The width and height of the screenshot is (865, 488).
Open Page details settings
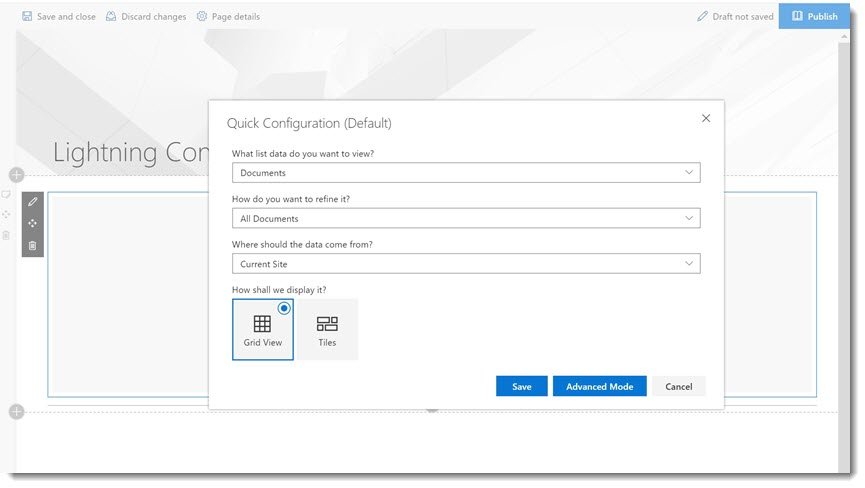[x=228, y=17]
